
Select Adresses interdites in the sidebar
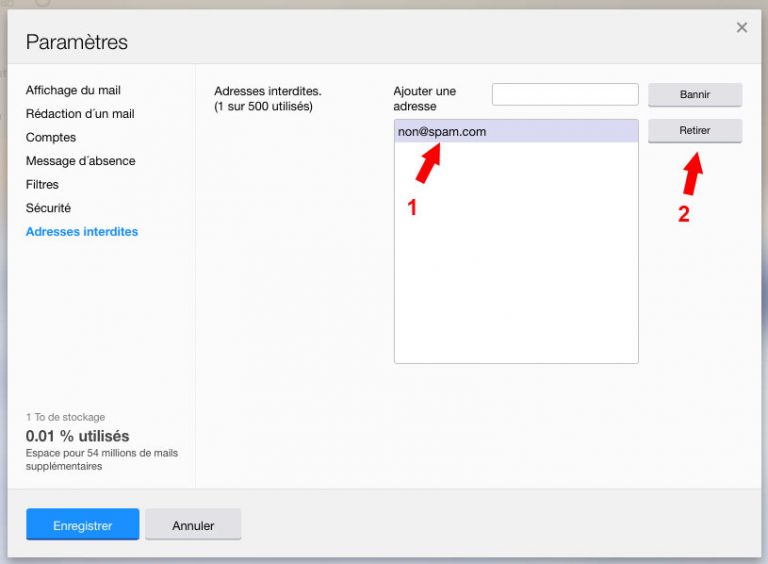click(x=82, y=232)
